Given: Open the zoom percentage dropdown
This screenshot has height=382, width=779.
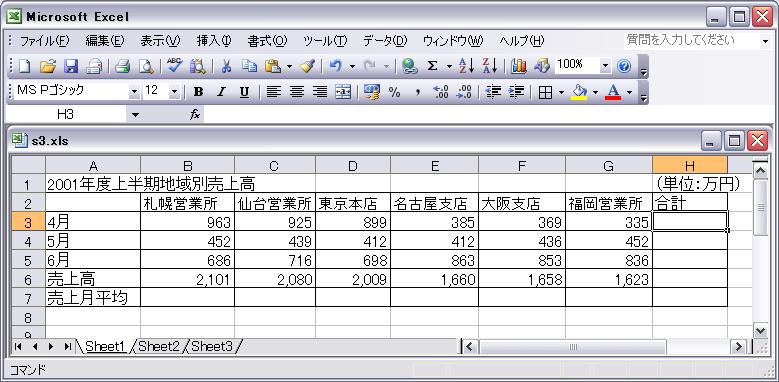Looking at the screenshot, I should 605,66.
